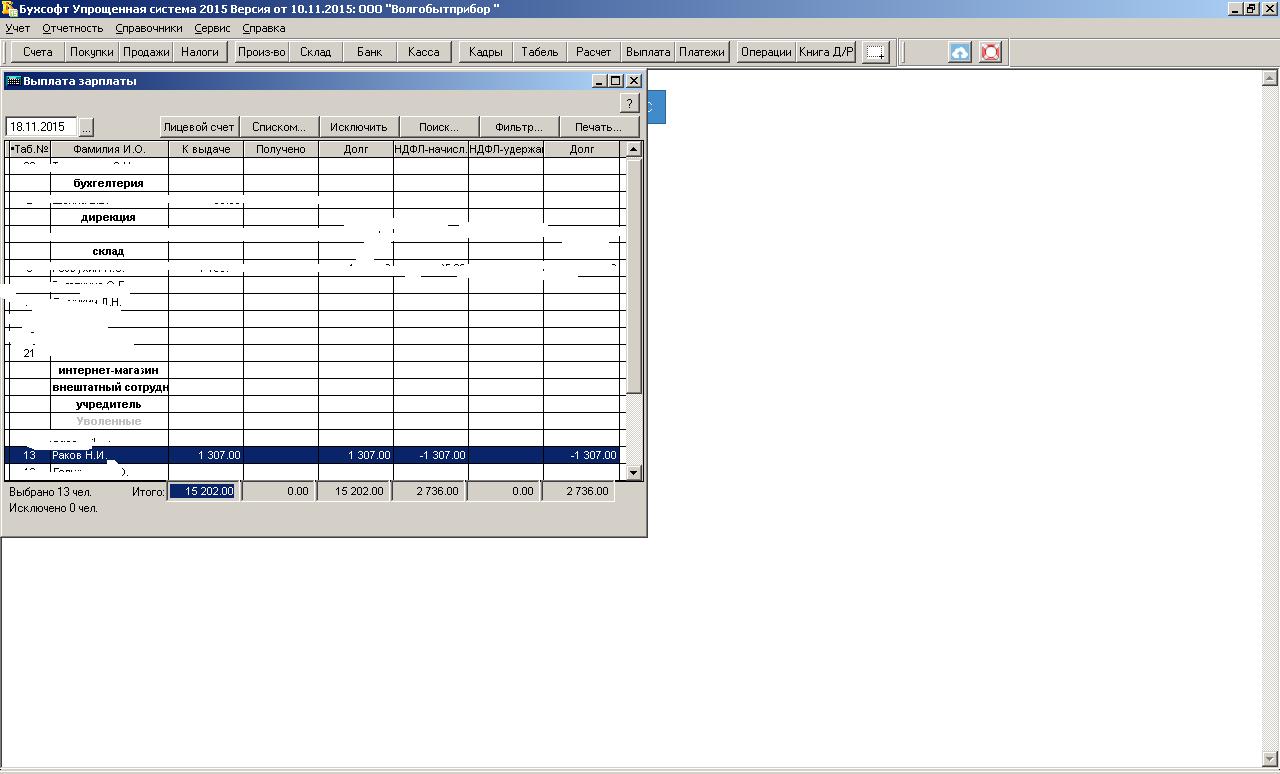Screen dimensions: 1280x774
Task: Click the cloud upload icon in toolbar
Action: [959, 52]
